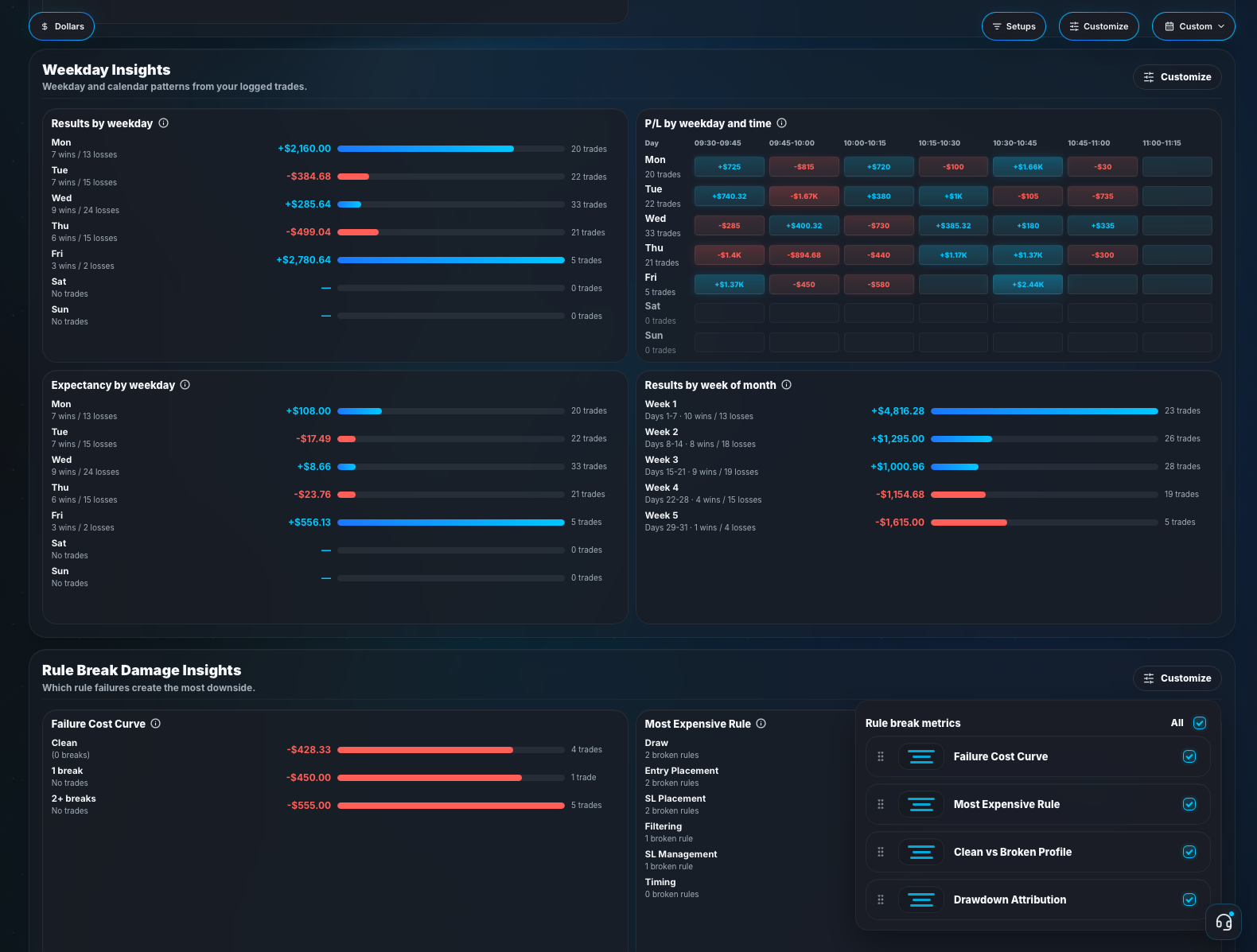Grab the drag handle for Most Expensive Rule
1257x952 pixels.
coord(881,804)
